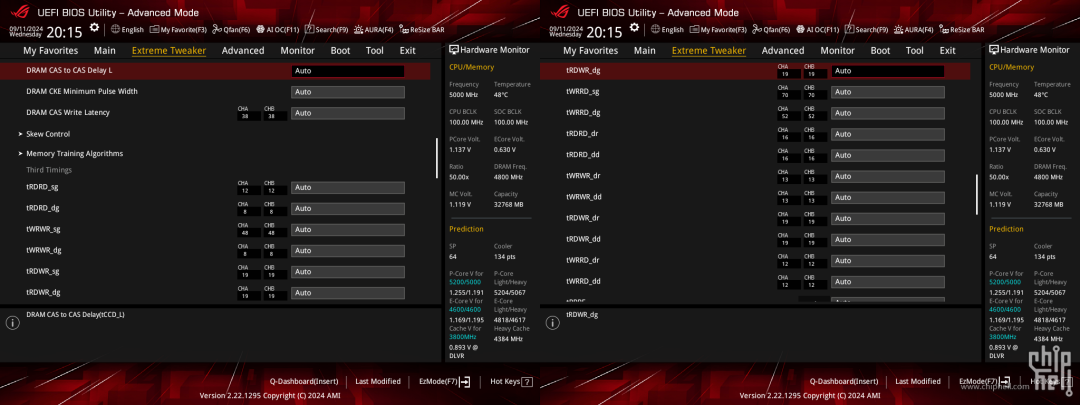Viewport: 1080px width, 405px height.
Task: Select Extreme Tweaker tab in left screen
Action: coord(169,50)
